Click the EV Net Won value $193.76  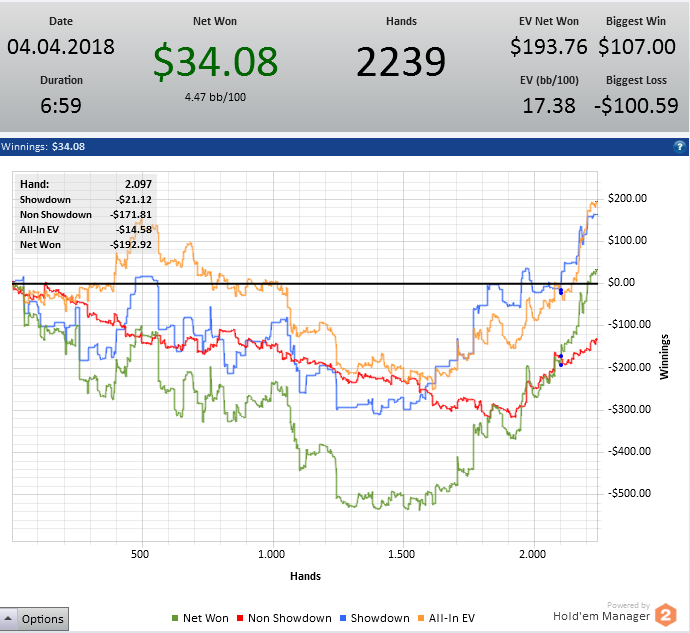click(549, 47)
